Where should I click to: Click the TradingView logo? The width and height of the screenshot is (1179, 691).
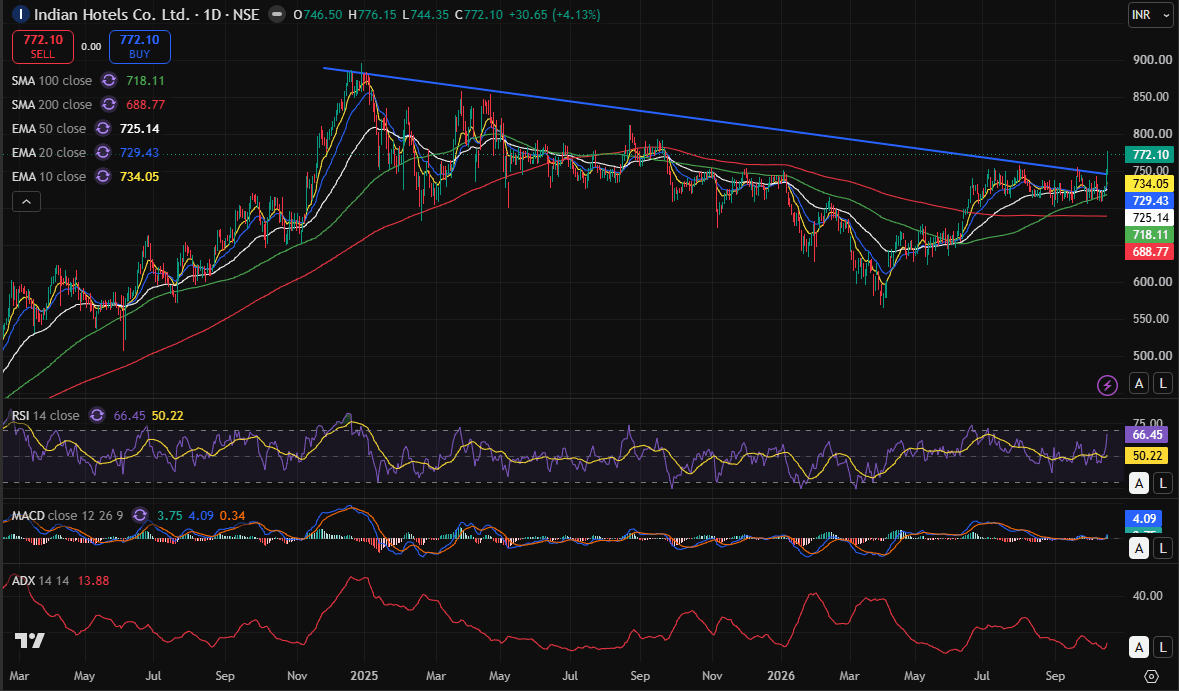[x=29, y=641]
